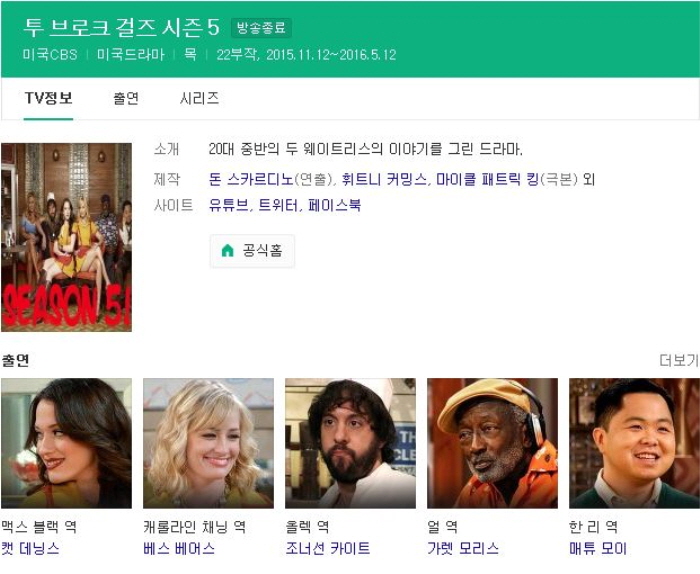The height and width of the screenshot is (574, 700).
Task: Follow the 트위터 site link
Action: tap(279, 205)
